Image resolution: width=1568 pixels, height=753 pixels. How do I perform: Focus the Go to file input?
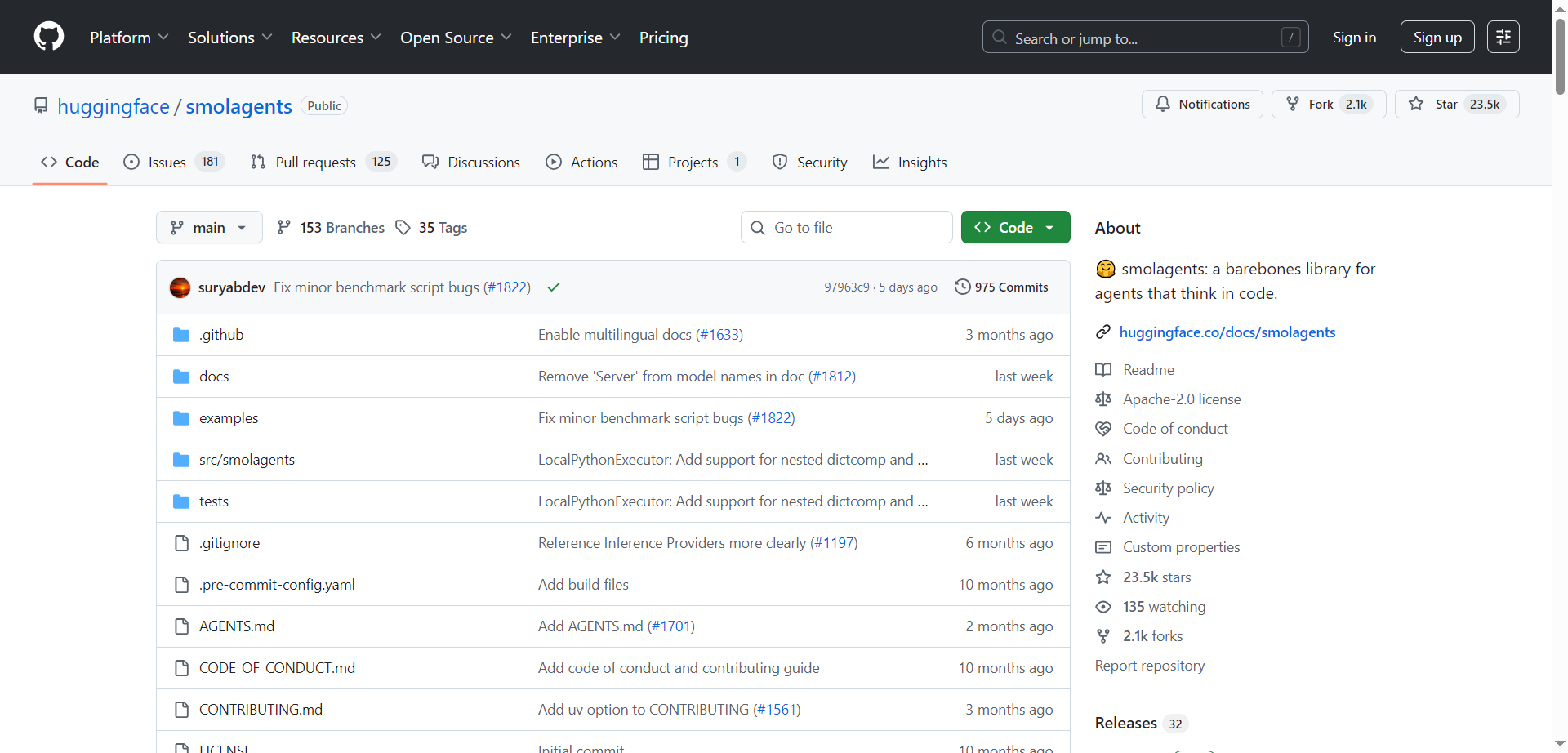[847, 227]
